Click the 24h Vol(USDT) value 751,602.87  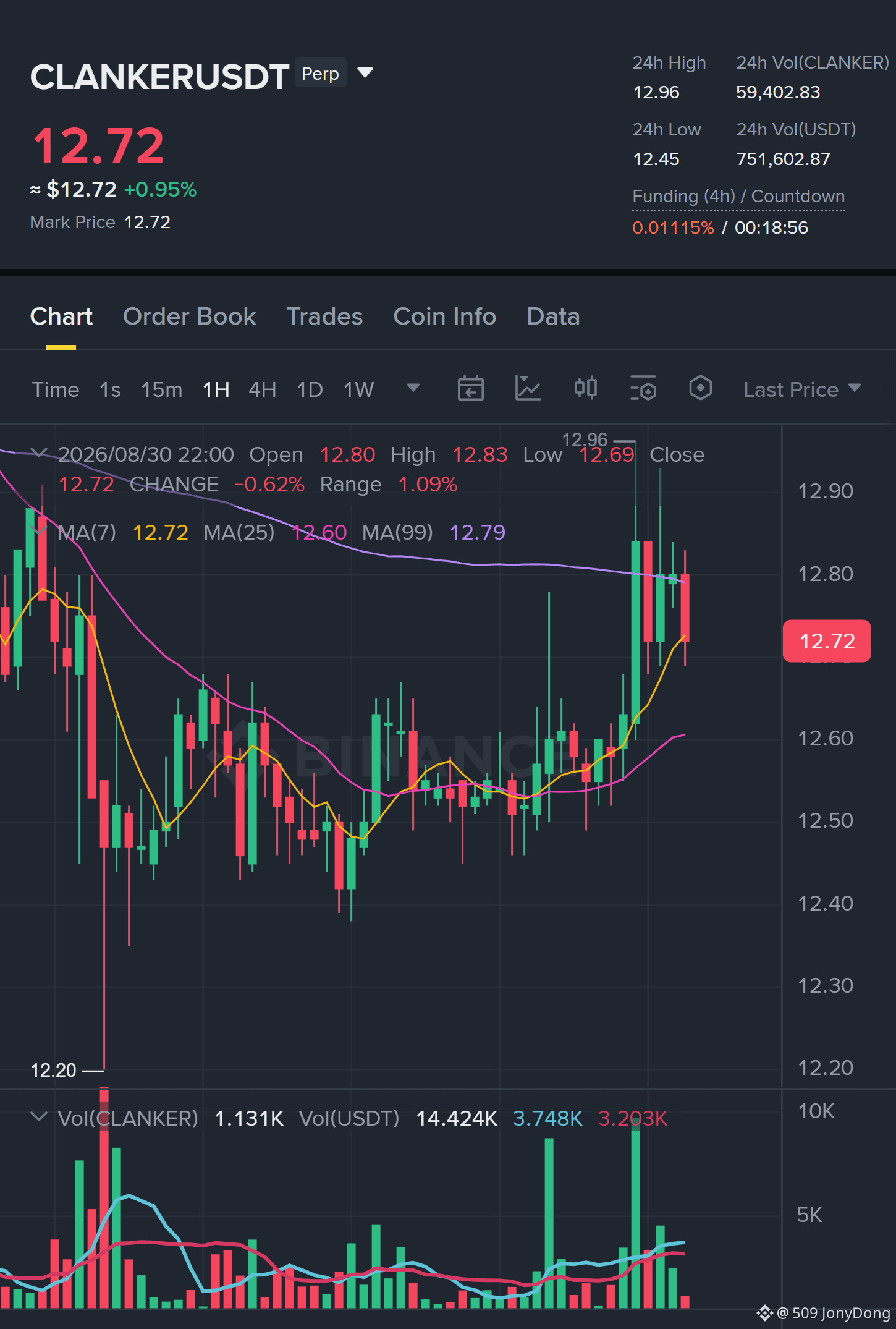point(783,159)
